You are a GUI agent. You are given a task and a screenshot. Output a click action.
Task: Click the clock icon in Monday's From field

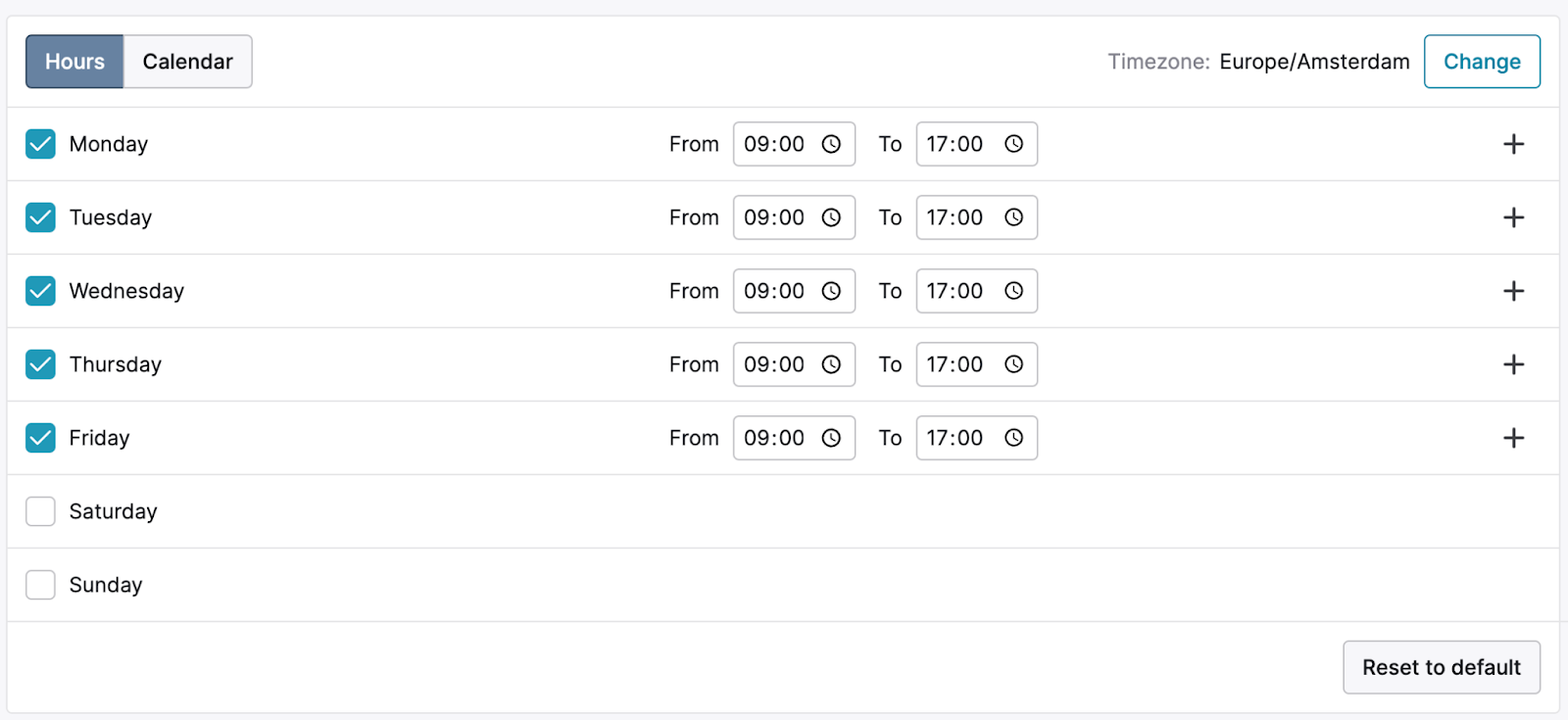[831, 144]
